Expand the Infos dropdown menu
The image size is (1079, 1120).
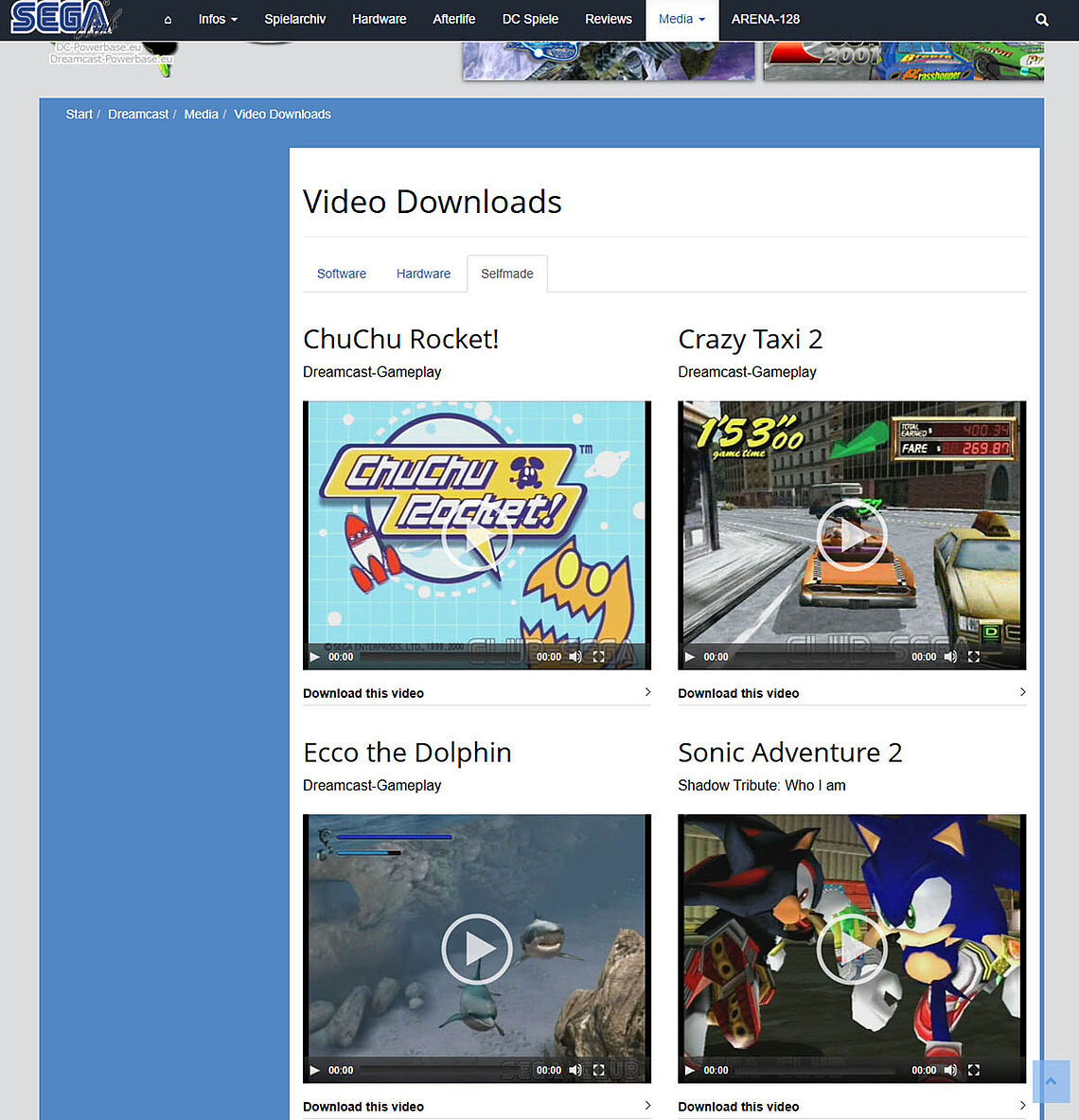tap(218, 19)
